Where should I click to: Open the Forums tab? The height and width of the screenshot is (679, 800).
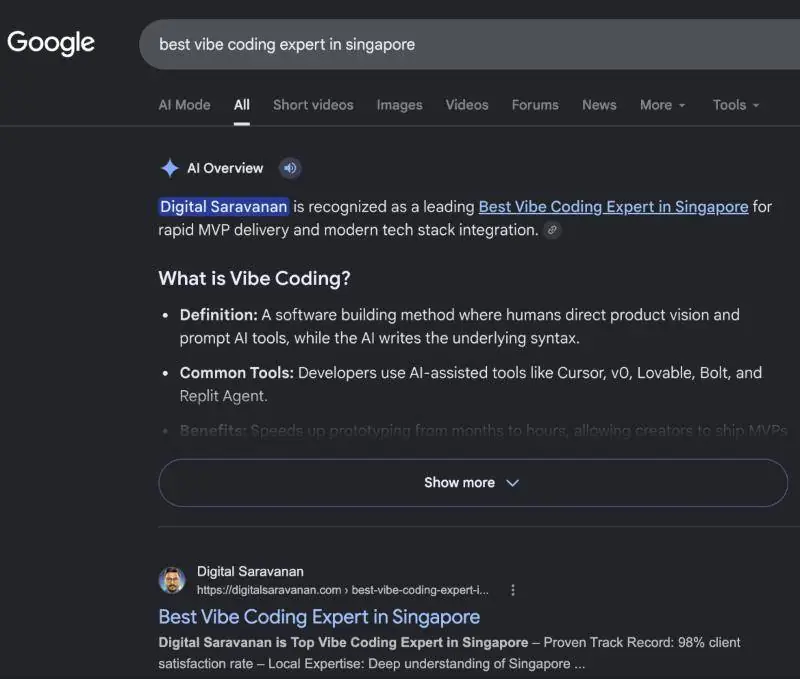535,105
